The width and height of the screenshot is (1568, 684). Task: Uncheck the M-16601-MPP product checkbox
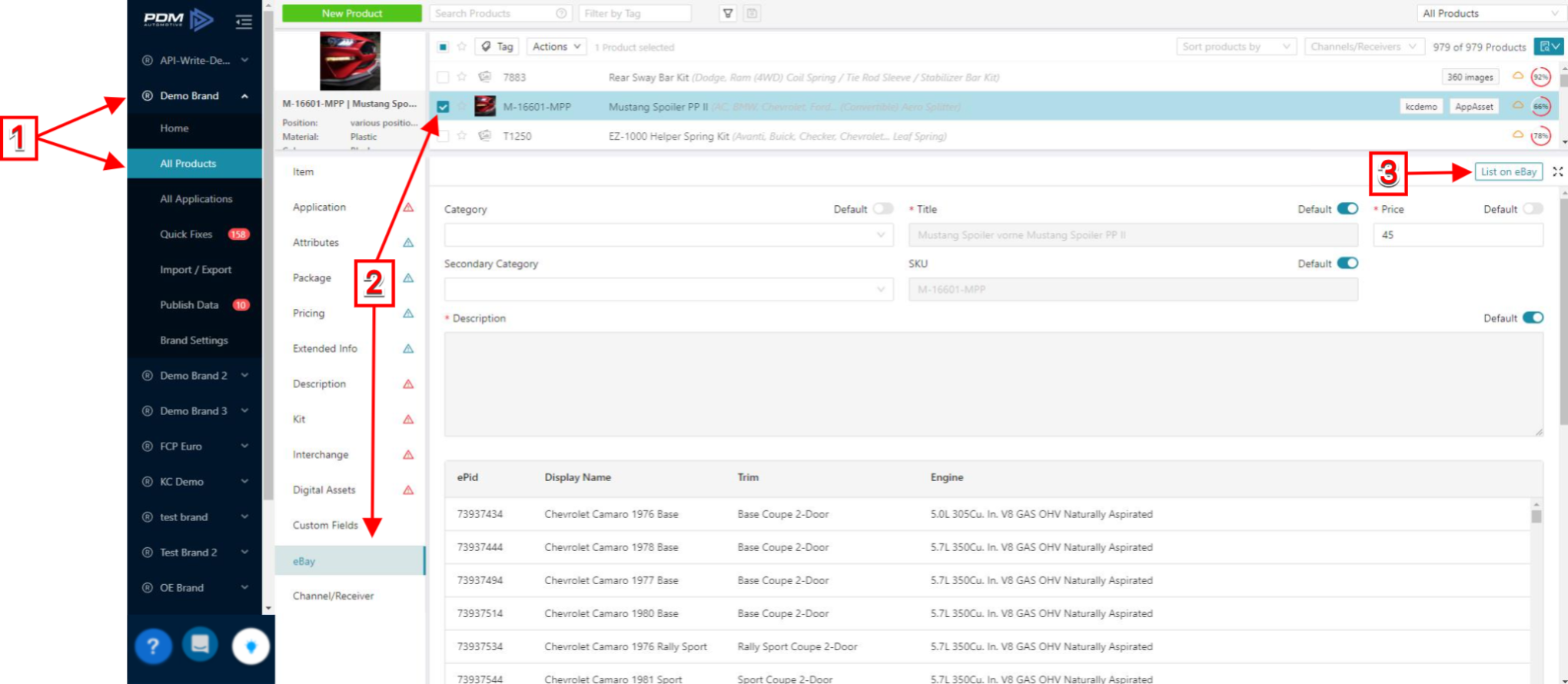pos(443,107)
